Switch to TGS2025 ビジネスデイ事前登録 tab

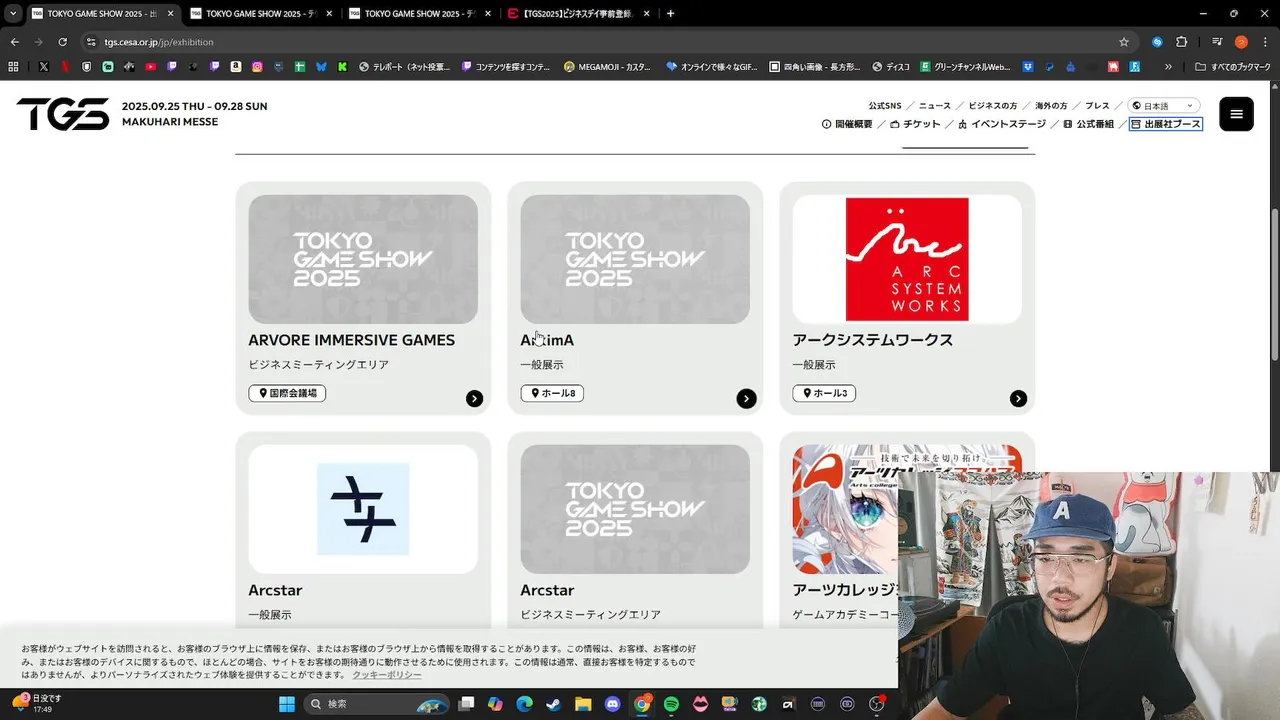point(578,14)
